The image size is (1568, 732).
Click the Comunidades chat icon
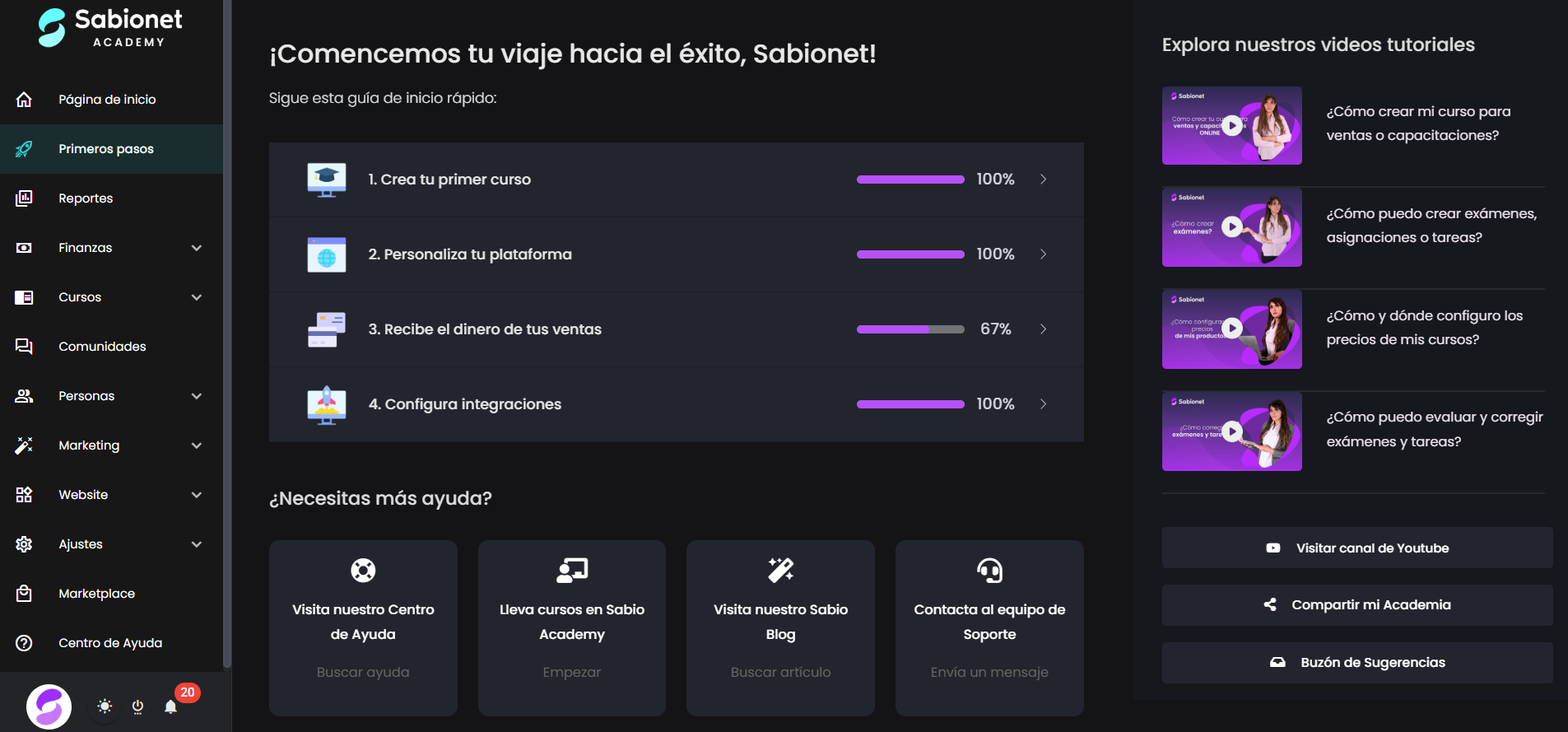(24, 347)
